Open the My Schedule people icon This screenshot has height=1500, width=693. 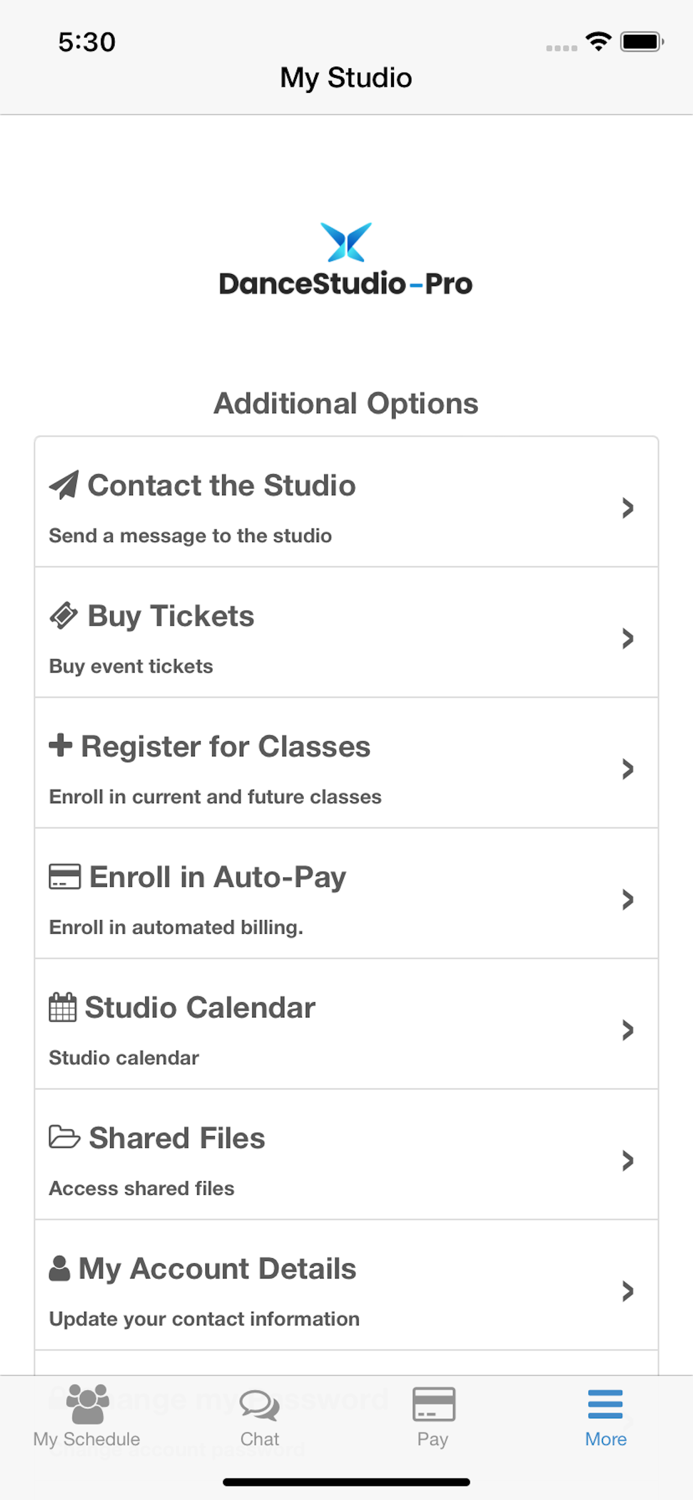pos(87,1405)
